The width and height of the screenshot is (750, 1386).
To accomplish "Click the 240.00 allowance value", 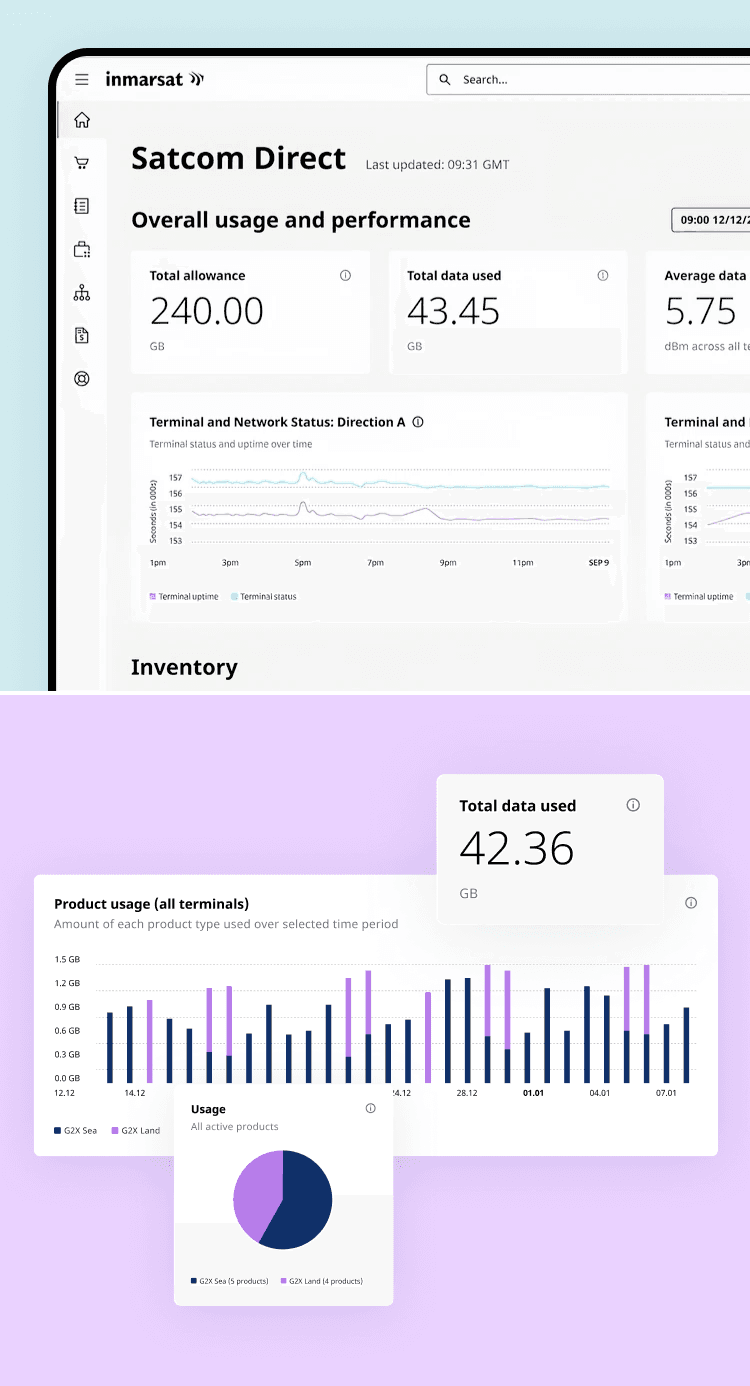I will [x=207, y=311].
